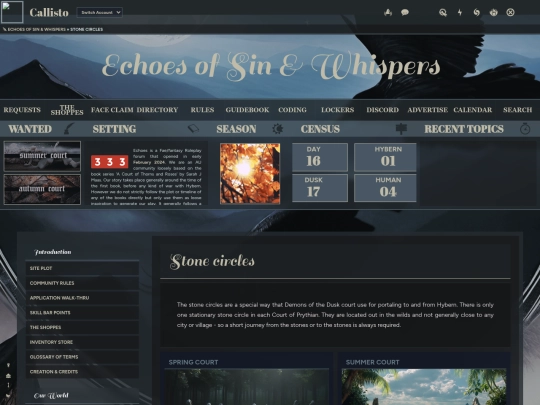Click the lightbulb icon in left floating bar
Viewport: 540px width, 405px height.
coord(8,365)
